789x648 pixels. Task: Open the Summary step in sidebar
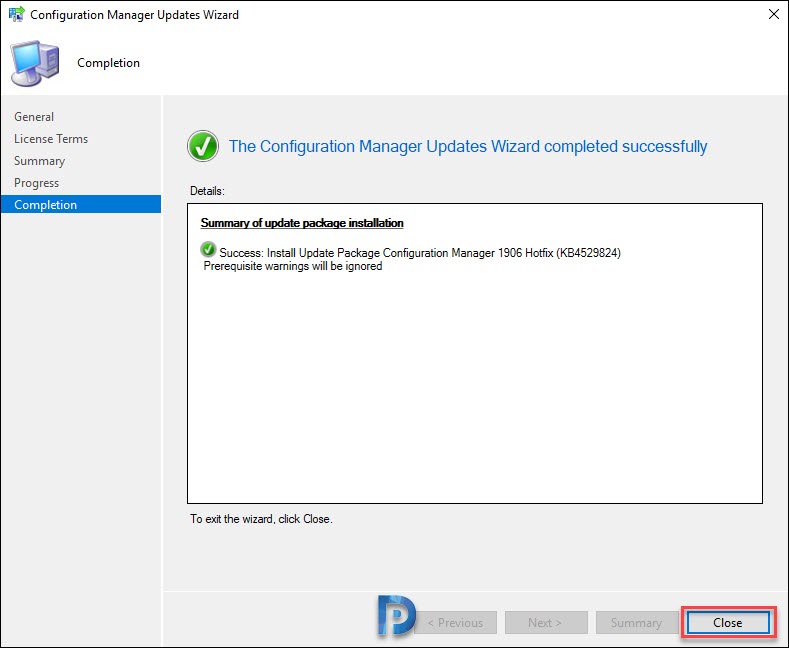[x=39, y=161]
